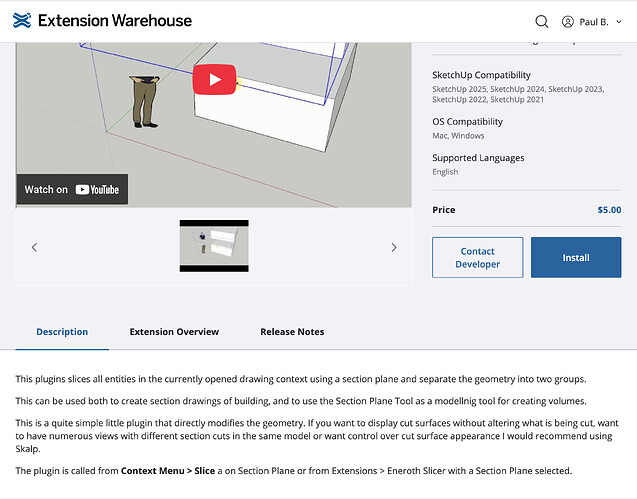Click the Price label

pos(444,210)
